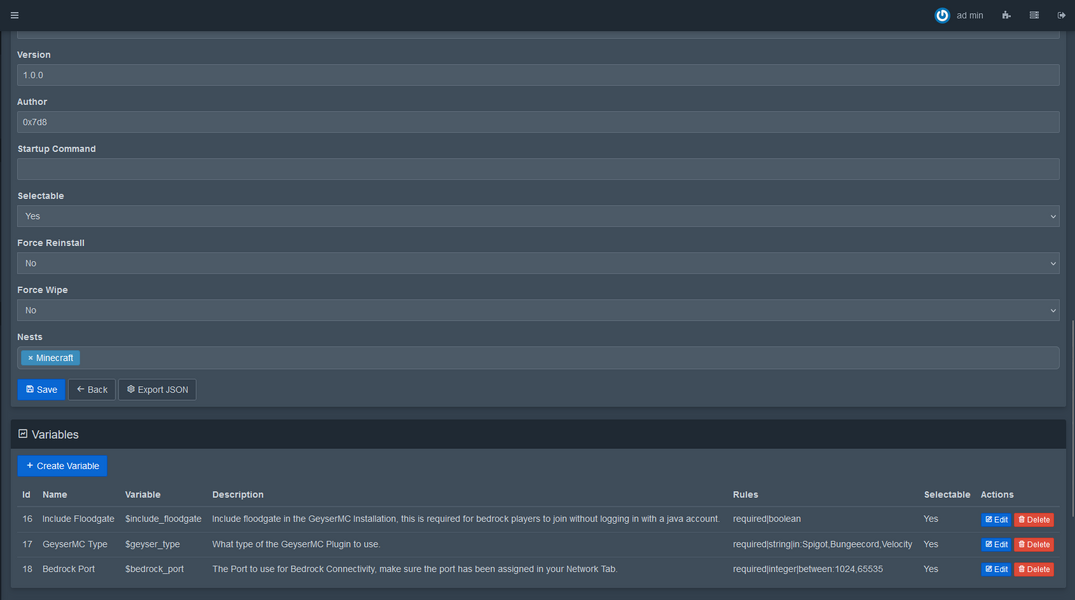Open the Force Wipe dropdown
Viewport: 1075px width, 600px height.
[x=538, y=310]
